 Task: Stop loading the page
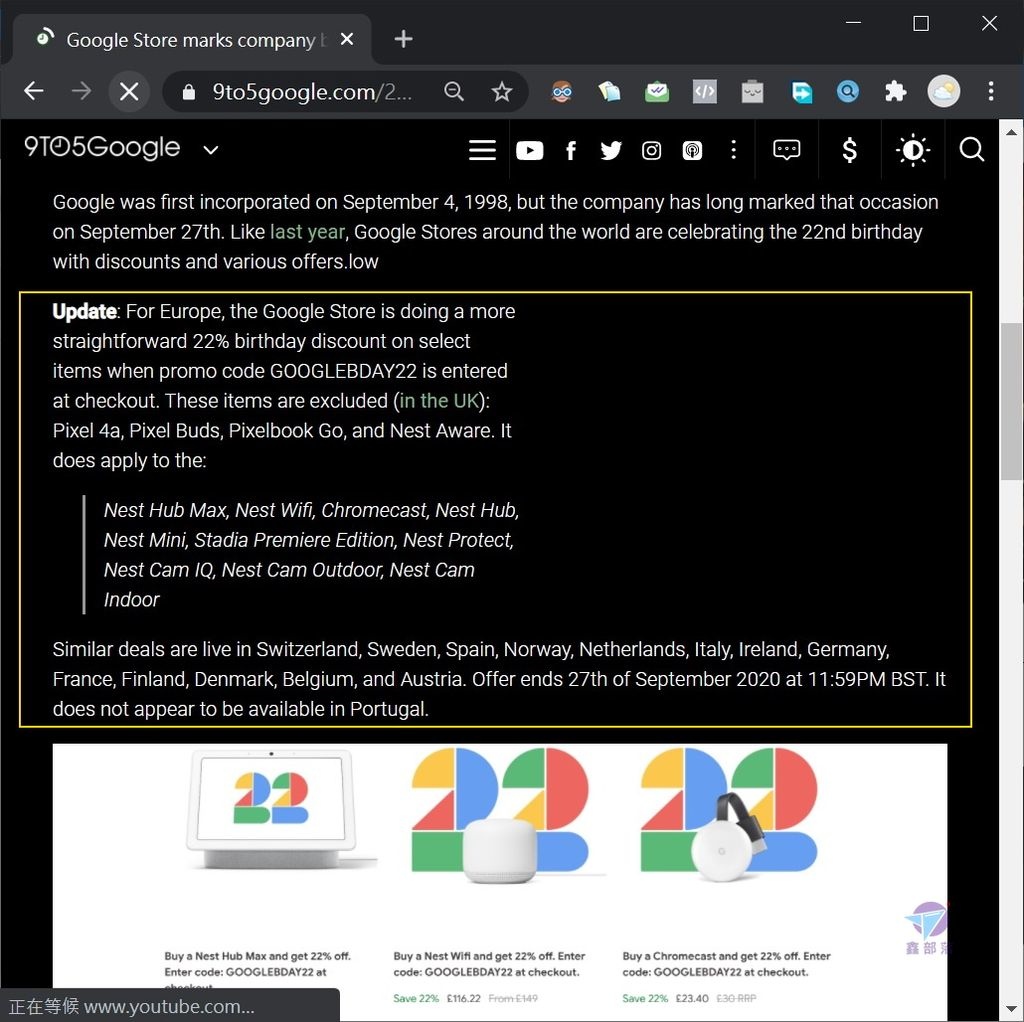tap(129, 91)
